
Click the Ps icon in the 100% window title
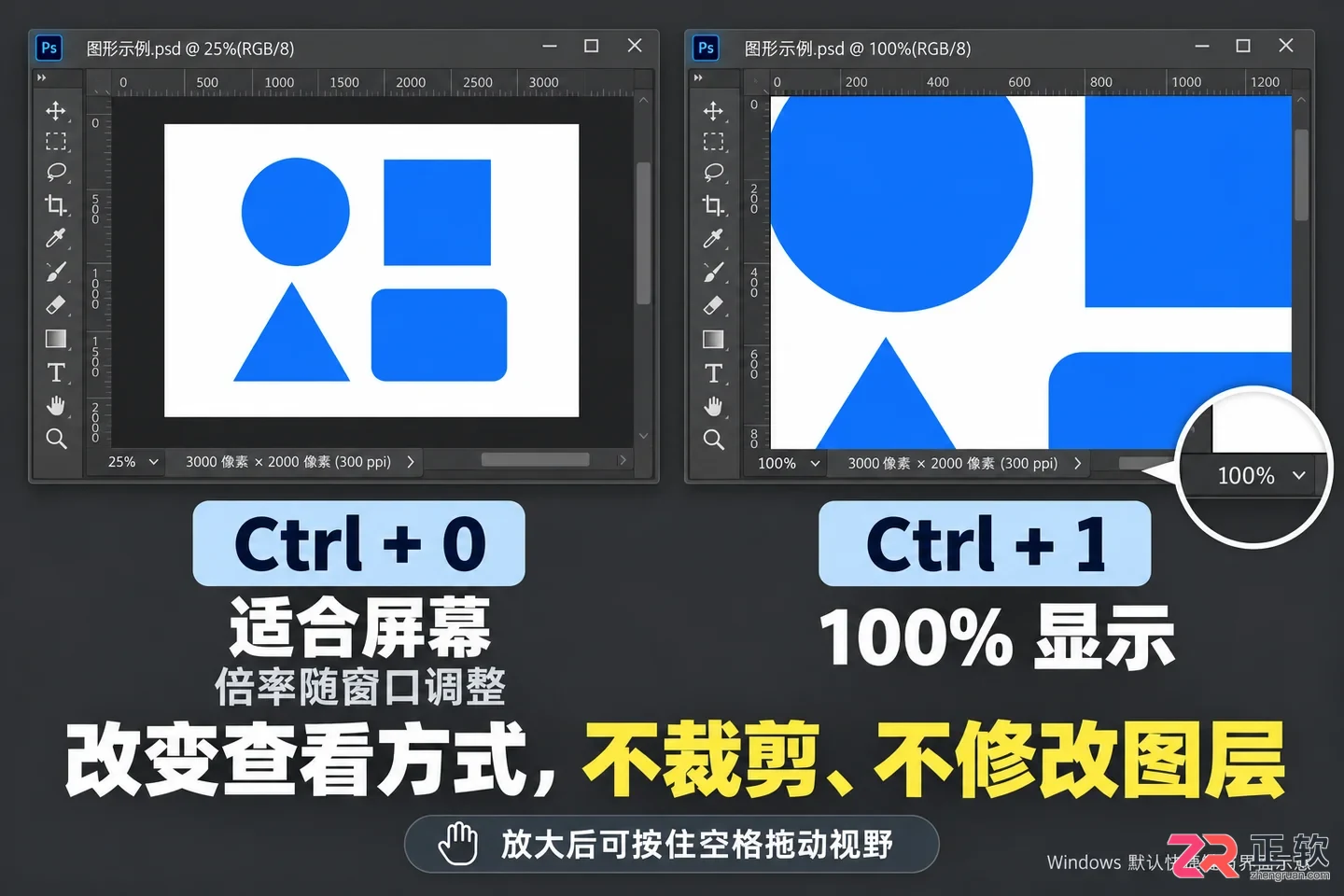point(706,48)
